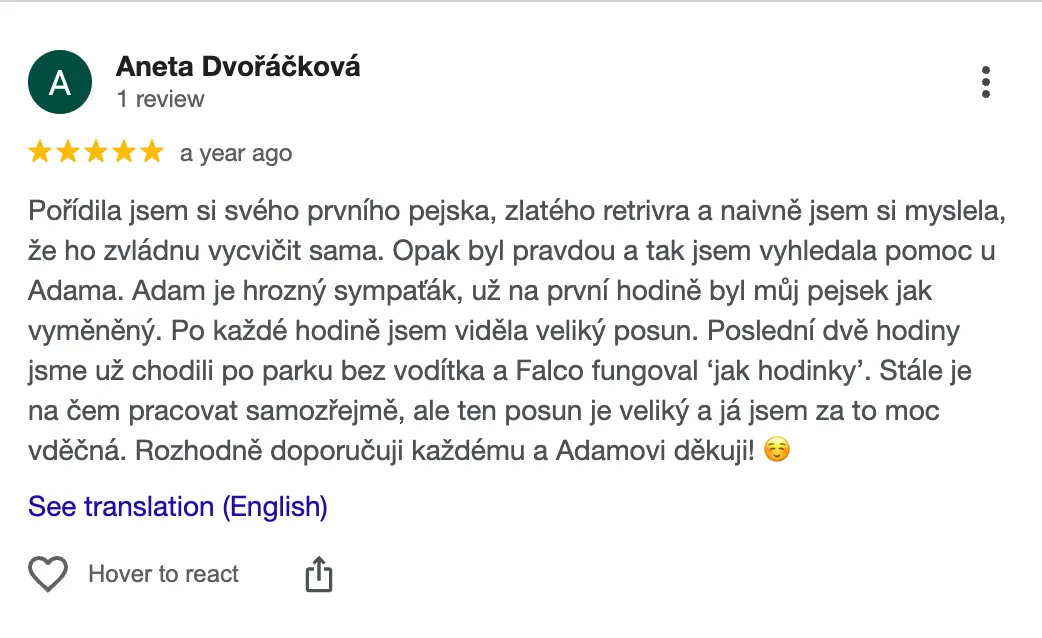Click the heart react icon
This screenshot has width=1042, height=638.
pos(48,574)
